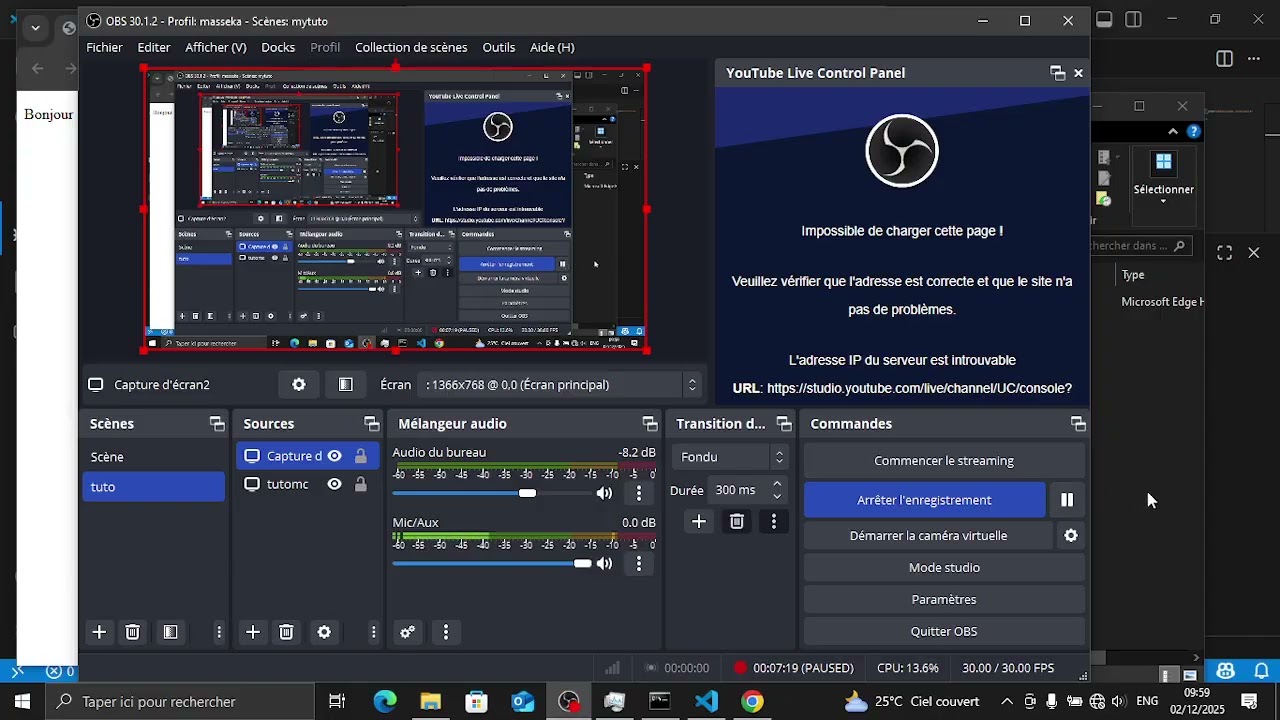Open notifications bell in VS Code status bar
The width and height of the screenshot is (1280, 720).
click(1262, 671)
